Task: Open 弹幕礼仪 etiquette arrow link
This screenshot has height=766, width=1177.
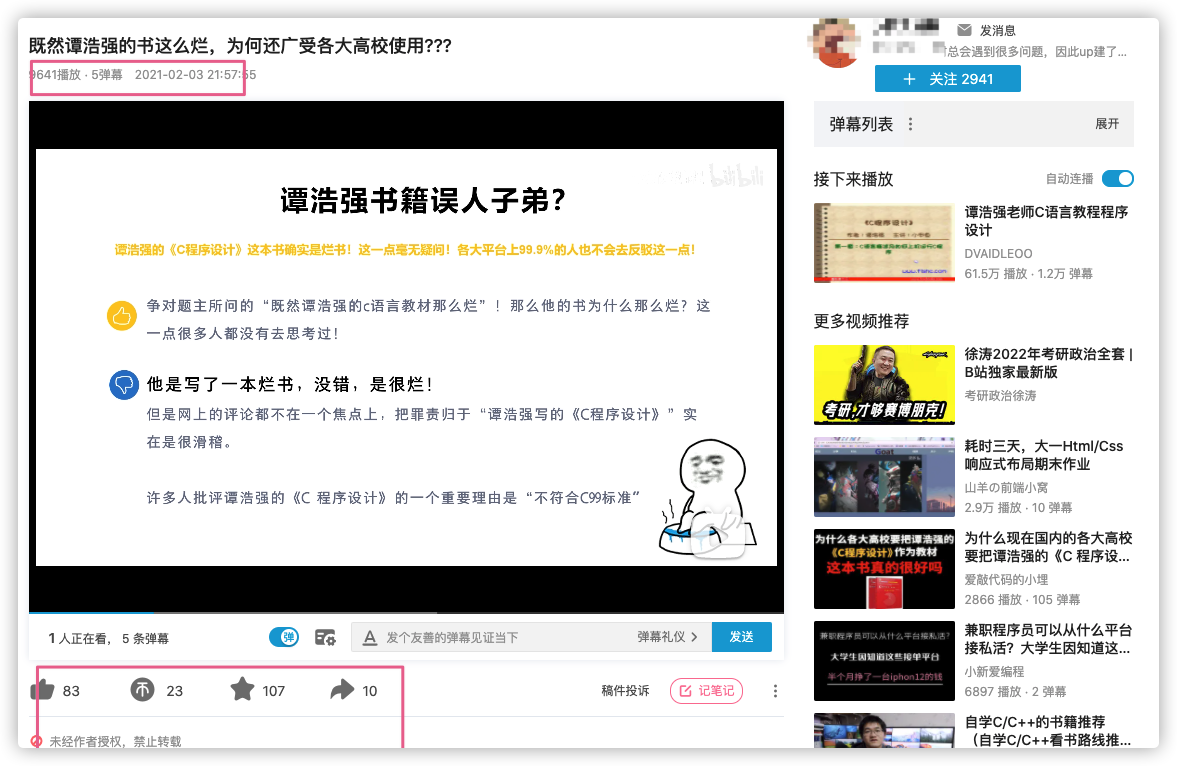Action: click(x=668, y=637)
